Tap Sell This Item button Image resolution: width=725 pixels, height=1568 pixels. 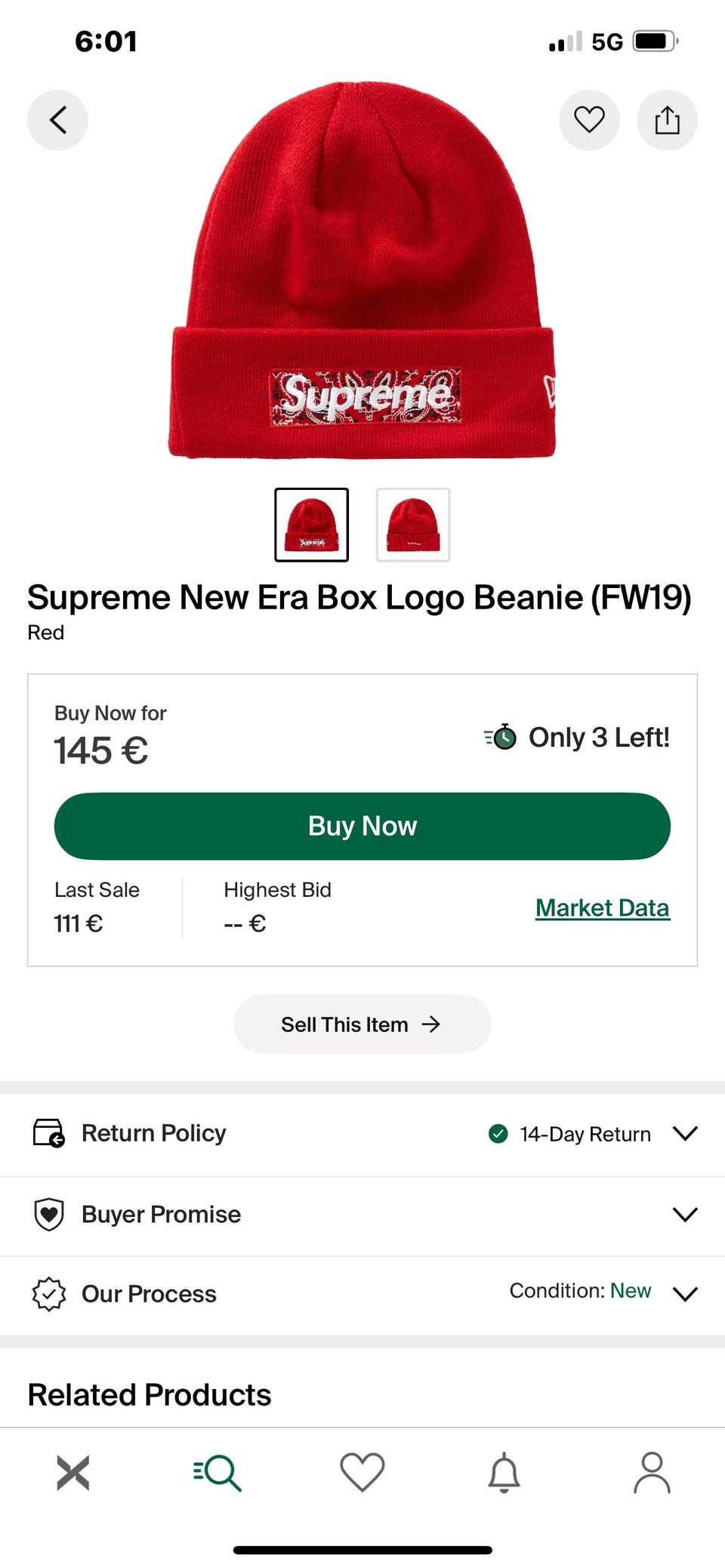coord(362,1024)
